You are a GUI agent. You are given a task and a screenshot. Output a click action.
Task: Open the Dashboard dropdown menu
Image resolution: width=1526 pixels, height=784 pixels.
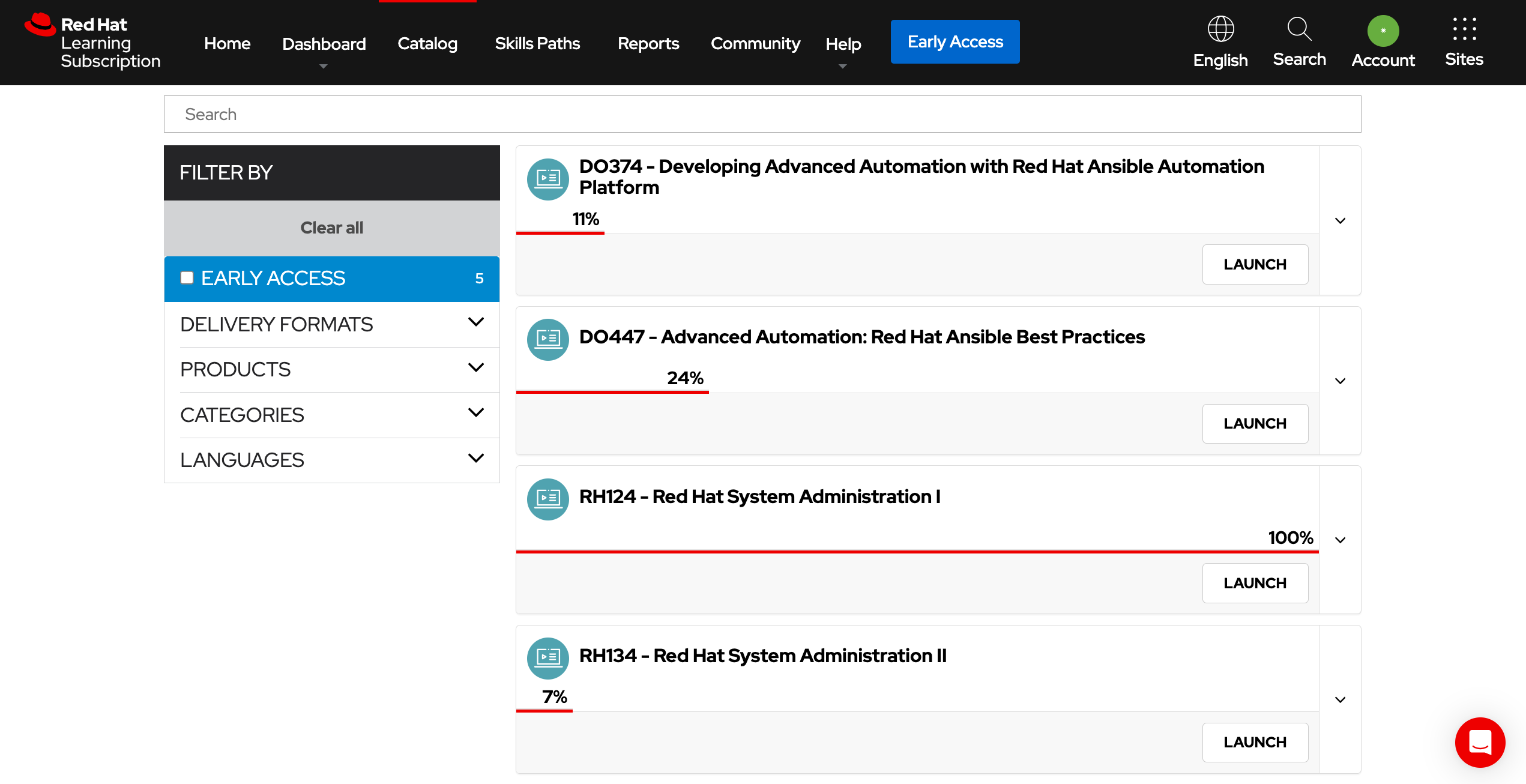point(324,43)
